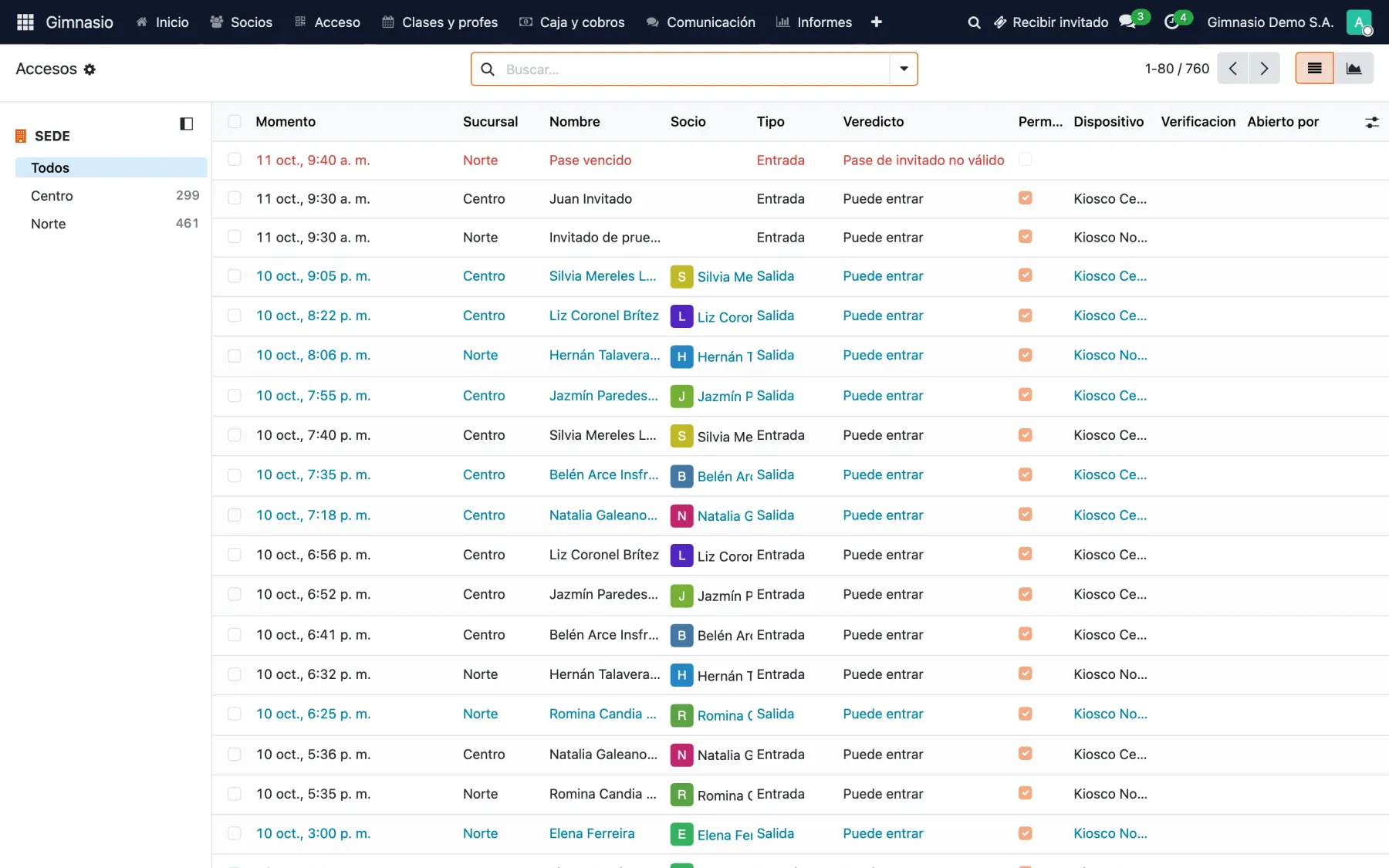
Task: Click the 1-80 / 760 pager counter
Action: [1177, 69]
